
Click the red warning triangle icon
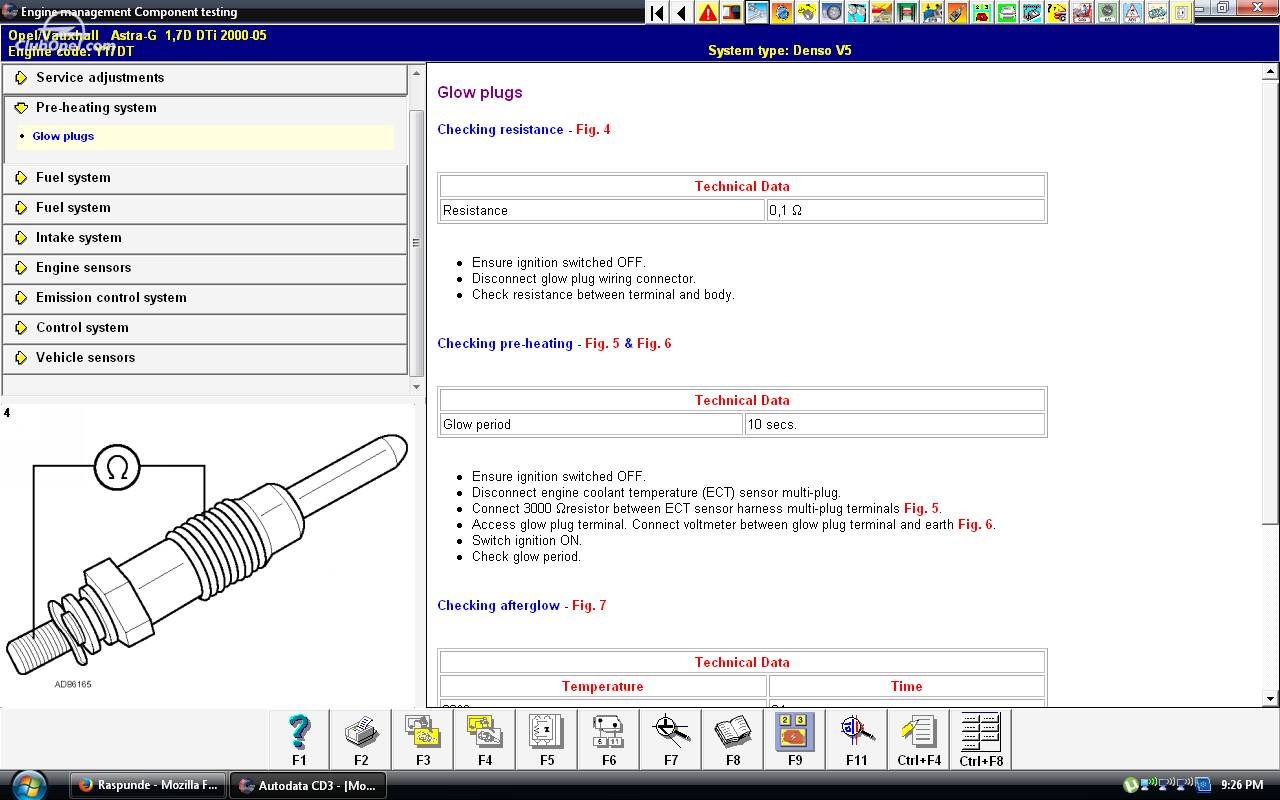point(707,13)
